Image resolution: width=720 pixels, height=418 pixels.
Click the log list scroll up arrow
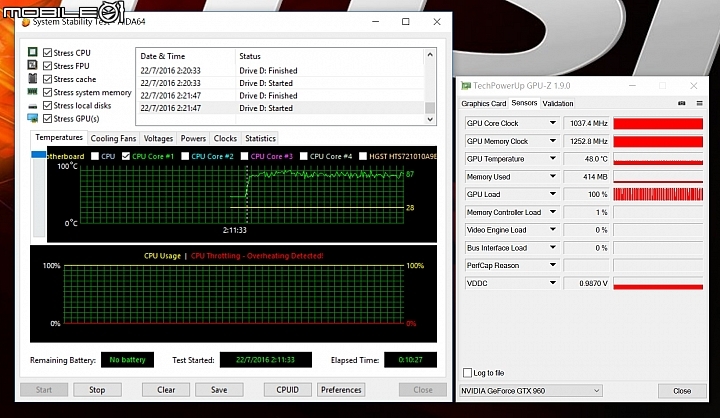click(430, 55)
